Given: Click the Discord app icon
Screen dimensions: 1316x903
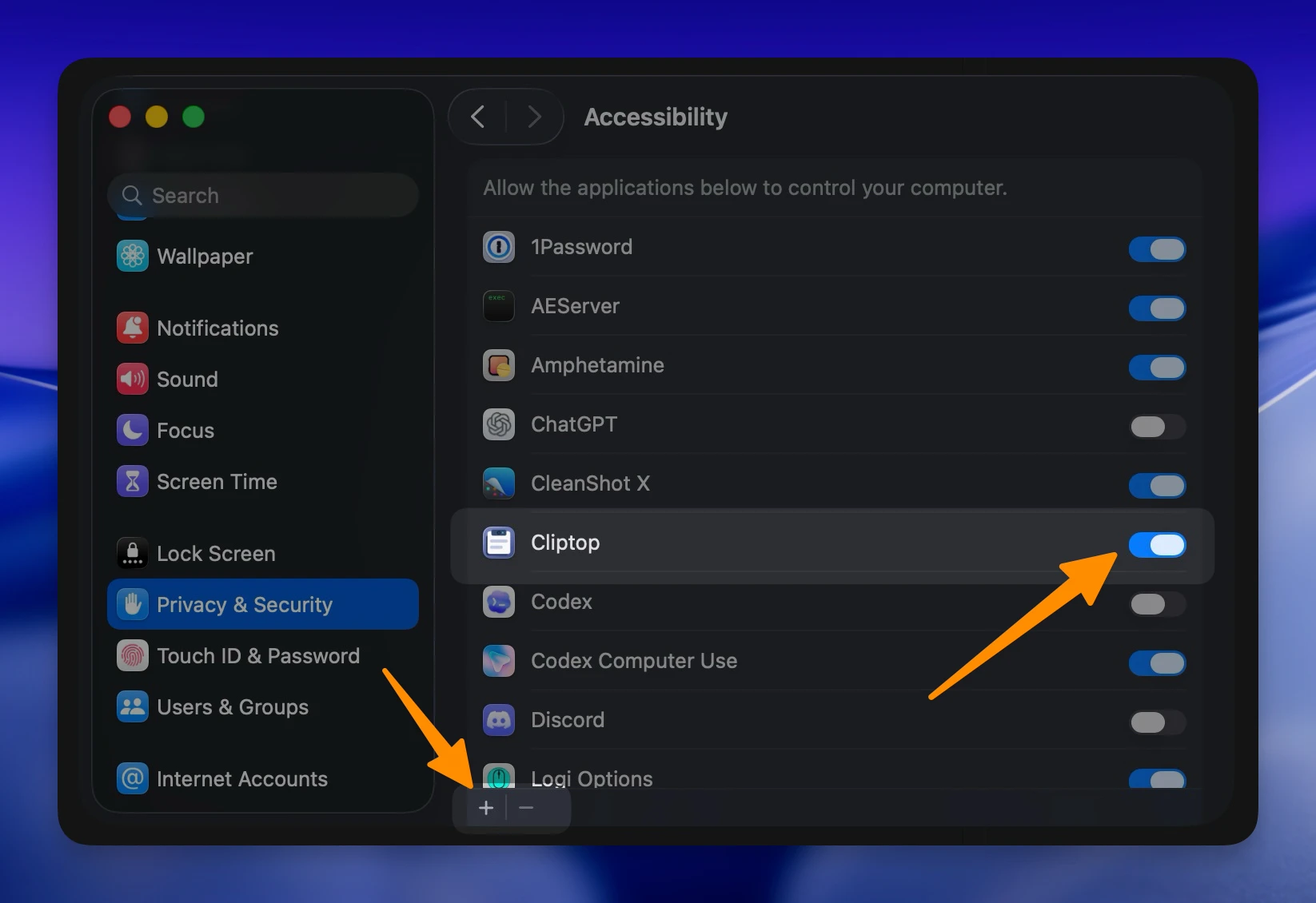Looking at the screenshot, I should click(x=499, y=720).
